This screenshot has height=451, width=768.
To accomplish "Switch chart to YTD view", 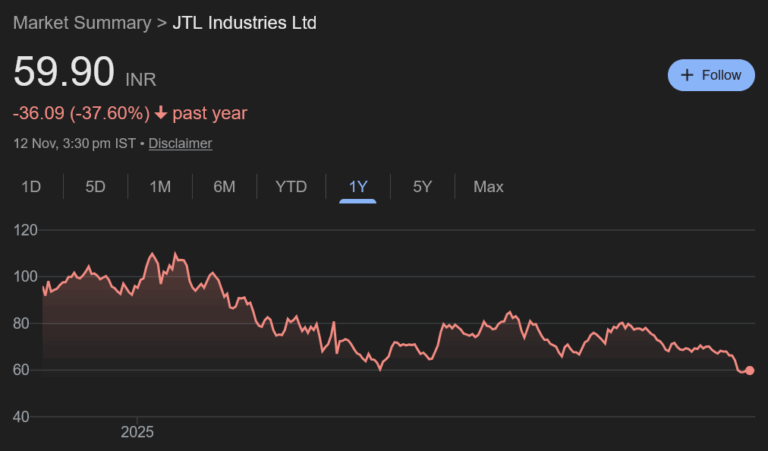I will 291,186.
